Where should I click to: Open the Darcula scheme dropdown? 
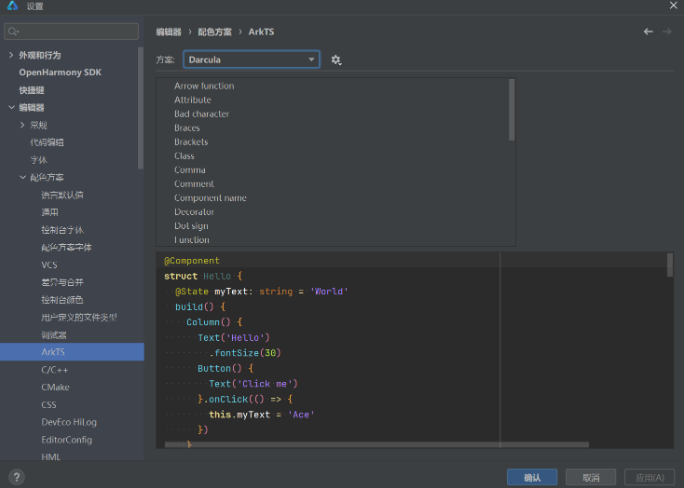(251, 59)
